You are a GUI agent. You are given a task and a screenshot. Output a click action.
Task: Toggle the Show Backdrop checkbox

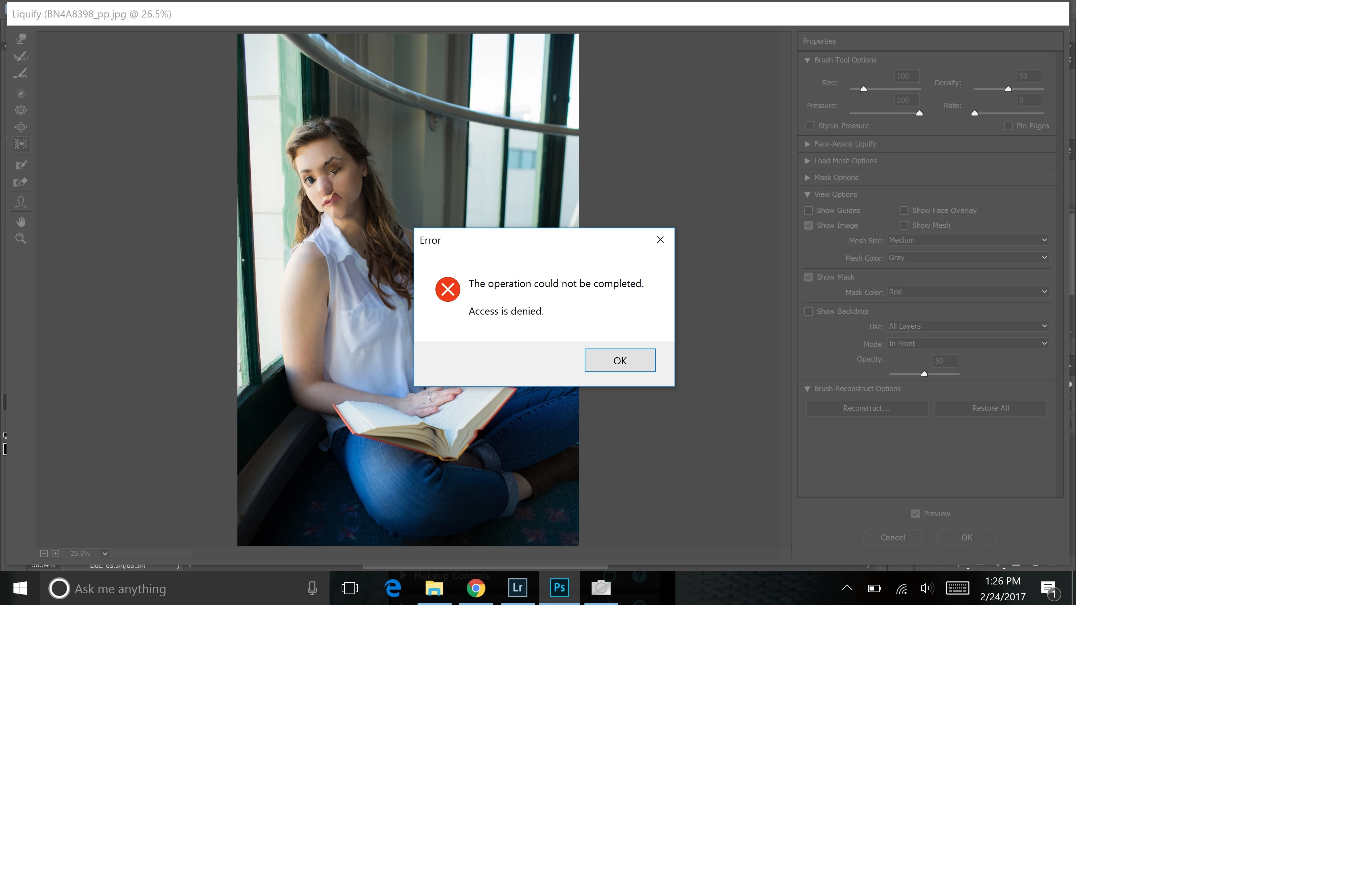click(808, 312)
